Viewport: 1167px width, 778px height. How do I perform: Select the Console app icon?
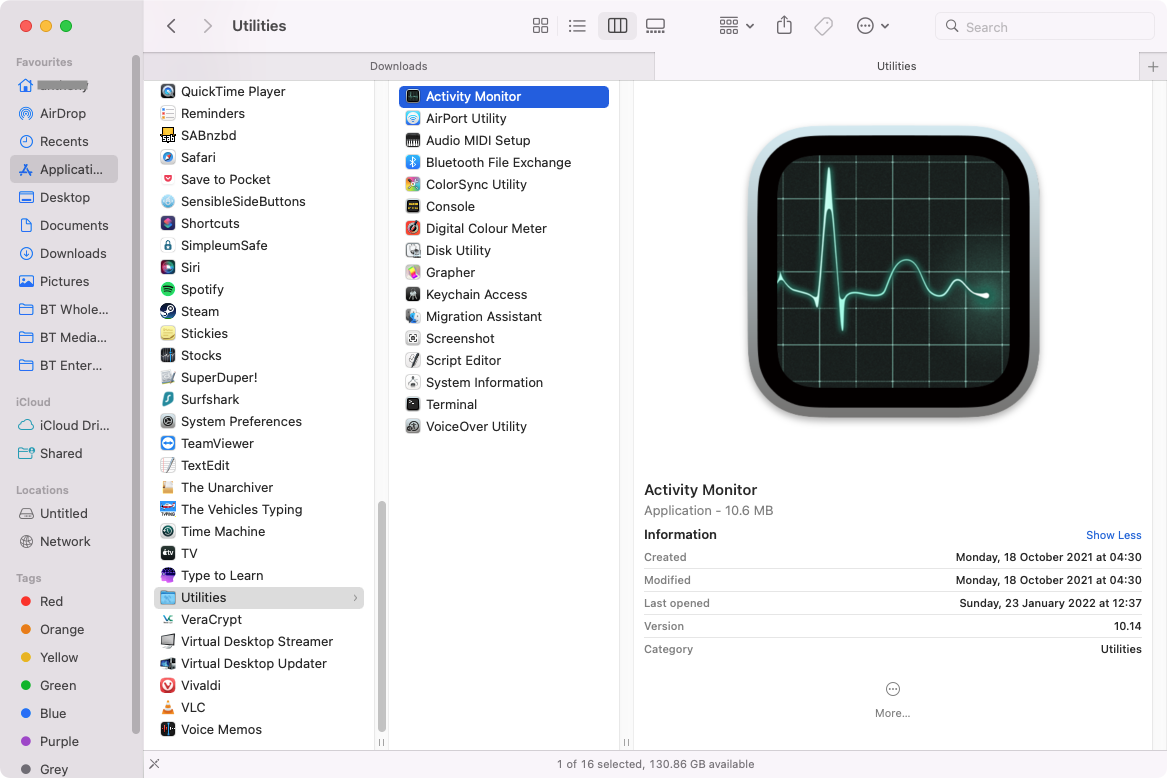[x=413, y=206]
